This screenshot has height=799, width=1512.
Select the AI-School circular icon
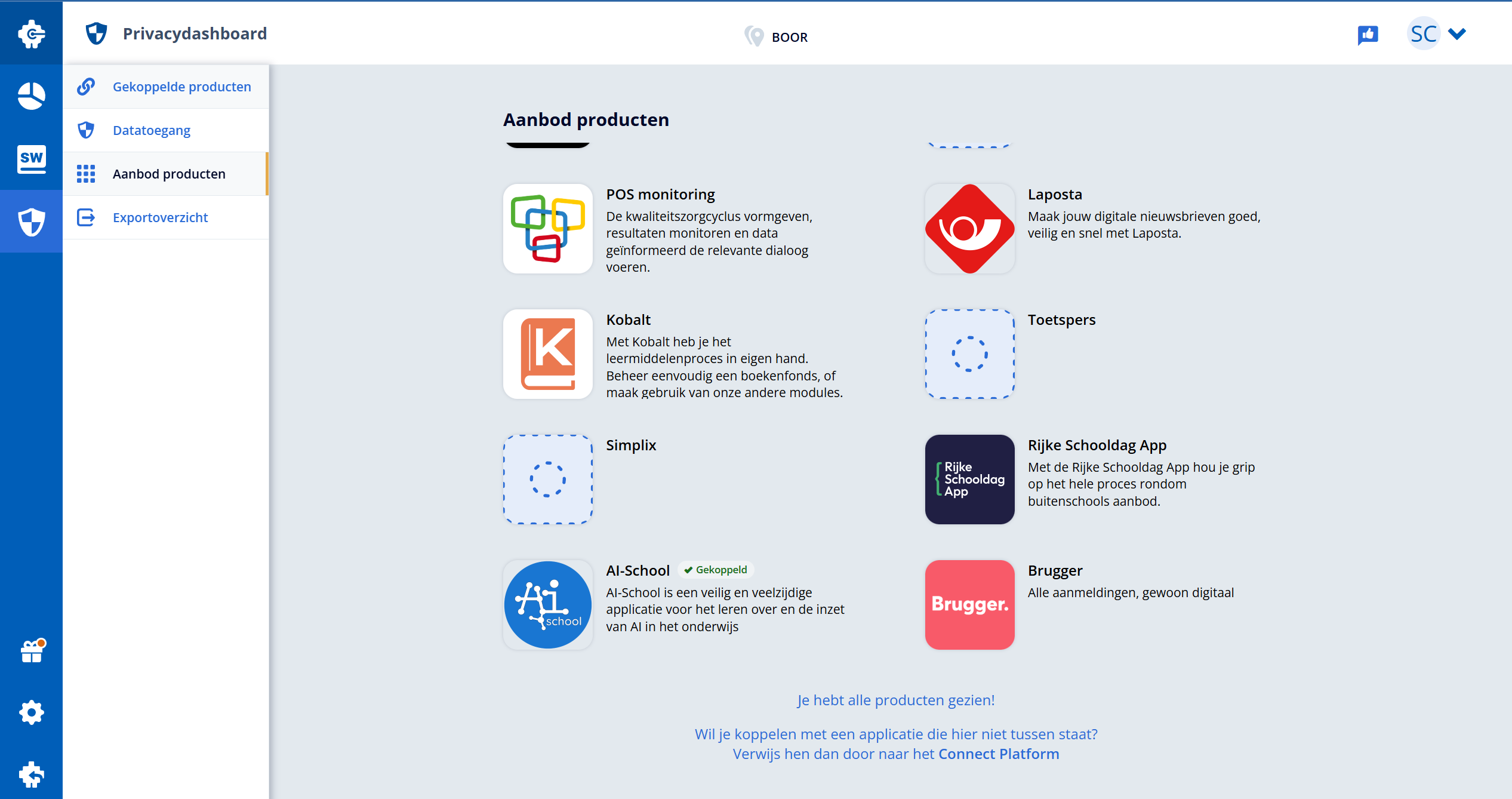coord(547,604)
